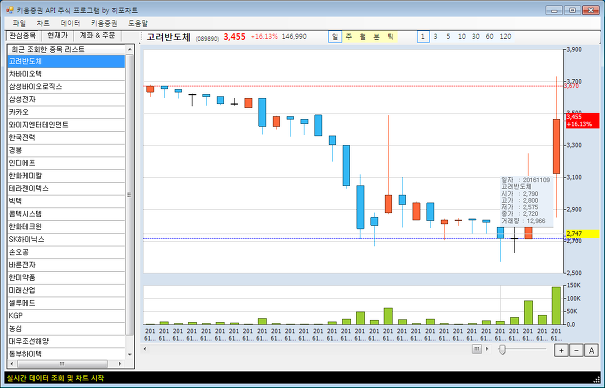Select 테라젠이텍스 in the stock list
This screenshot has height=388, width=605.
click(x=66, y=189)
